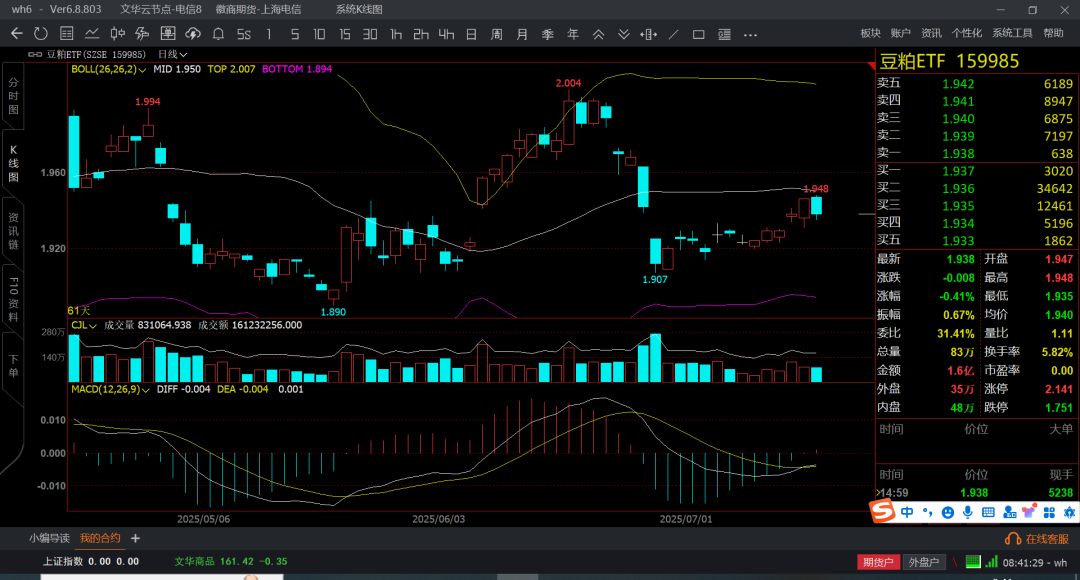Viewport: 1080px width, 580px height.
Task: Click the list panel icon in toolbar
Action: click(x=724, y=34)
